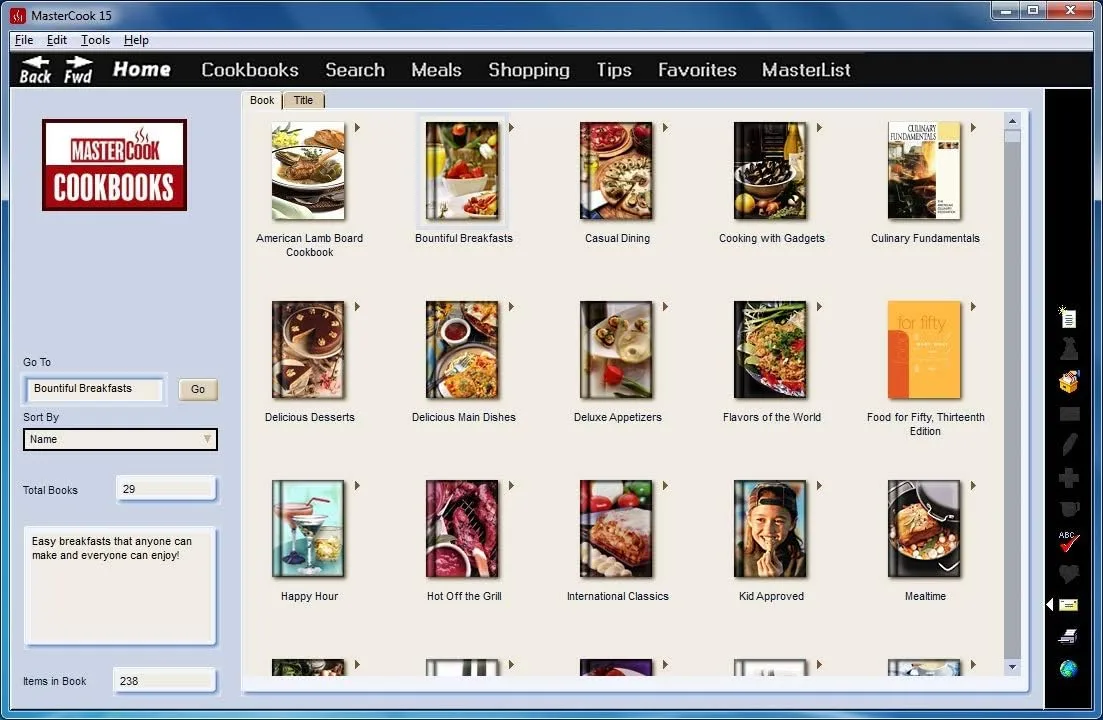This screenshot has width=1103, height=720.
Task: Open the File menu
Action: (x=22, y=40)
